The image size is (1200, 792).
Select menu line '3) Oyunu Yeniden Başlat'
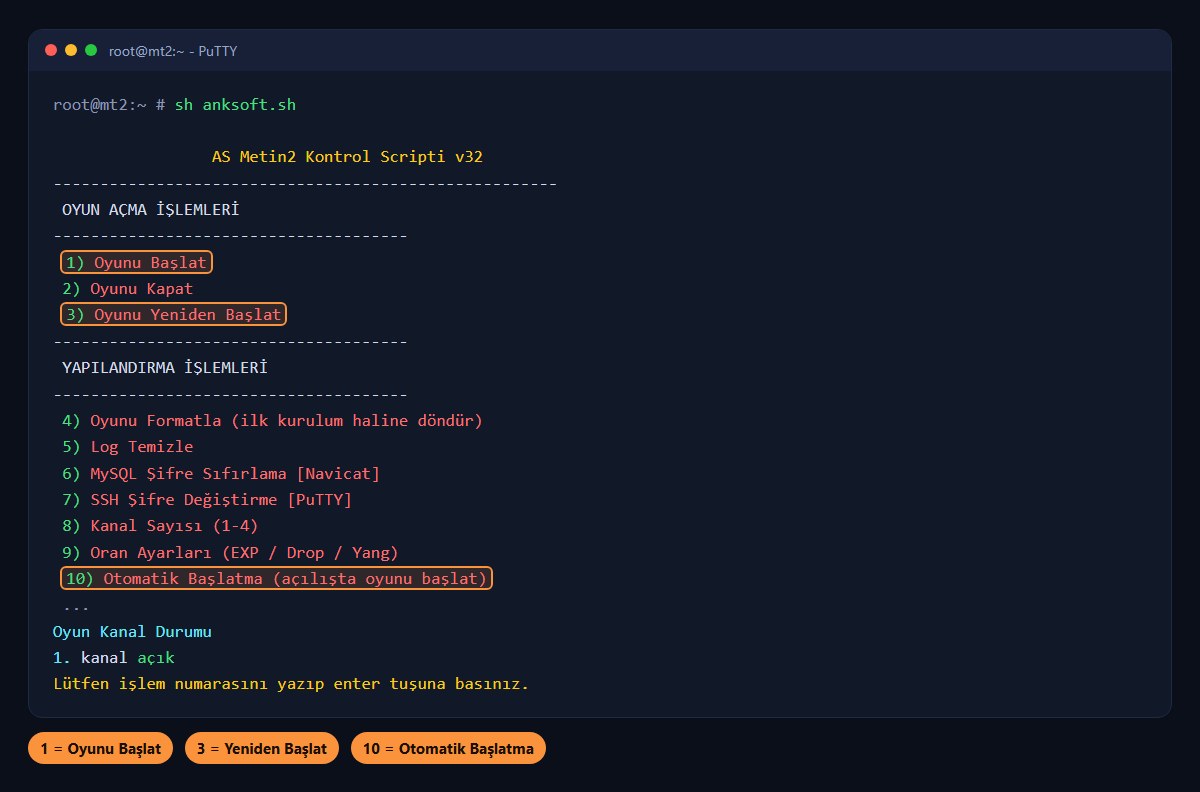coord(173,314)
